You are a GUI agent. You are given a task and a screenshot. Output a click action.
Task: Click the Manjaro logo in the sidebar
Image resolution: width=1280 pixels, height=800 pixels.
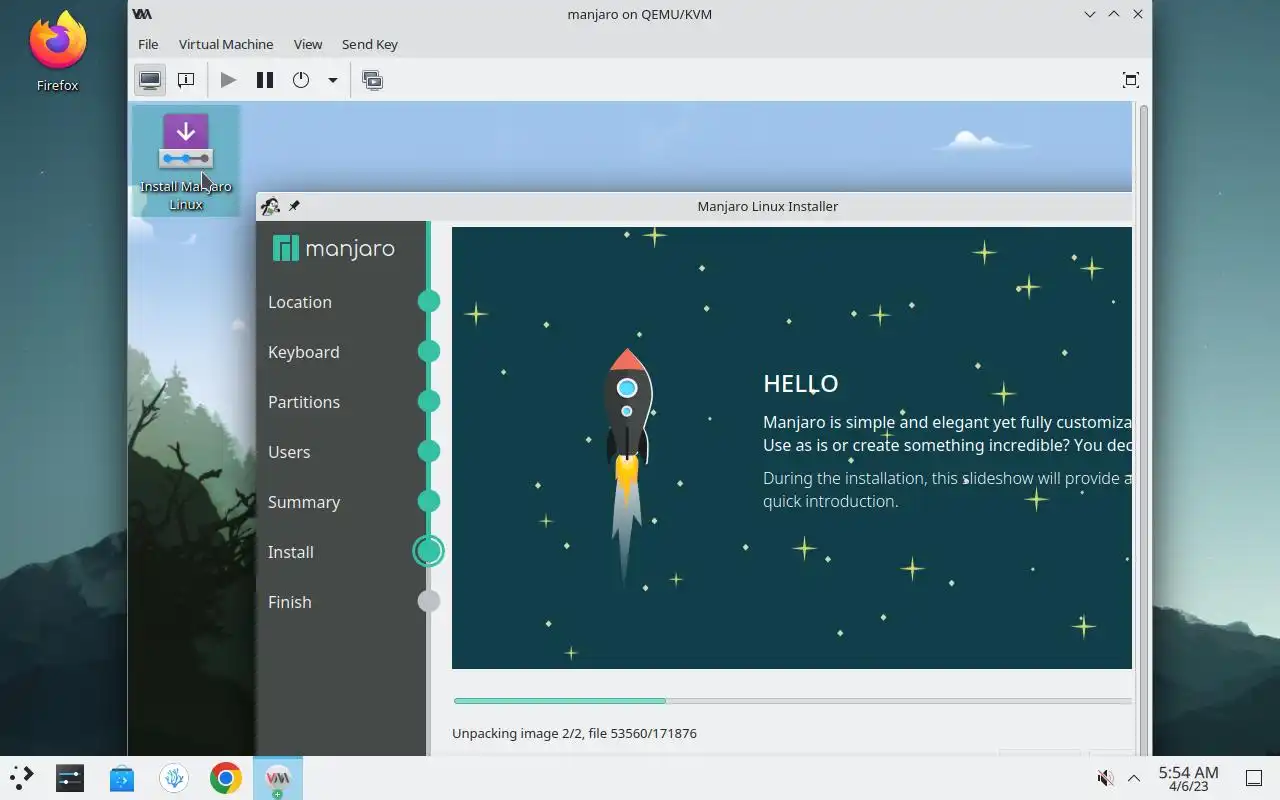[x=334, y=248]
